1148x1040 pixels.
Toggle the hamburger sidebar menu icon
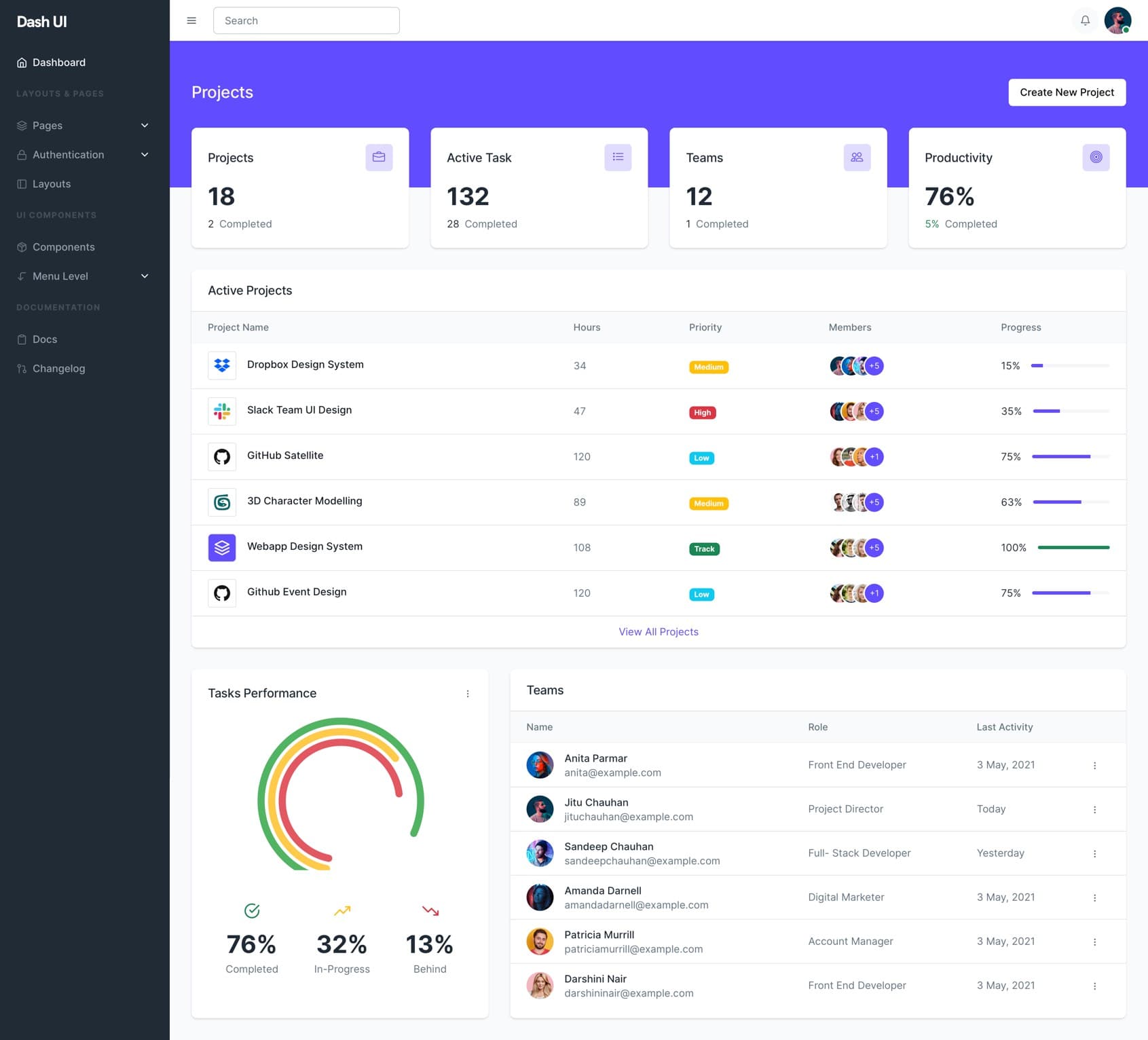(x=191, y=20)
